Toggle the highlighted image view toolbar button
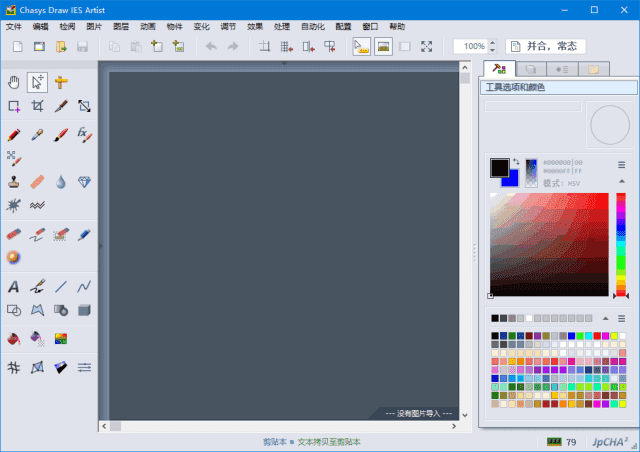 click(383, 47)
